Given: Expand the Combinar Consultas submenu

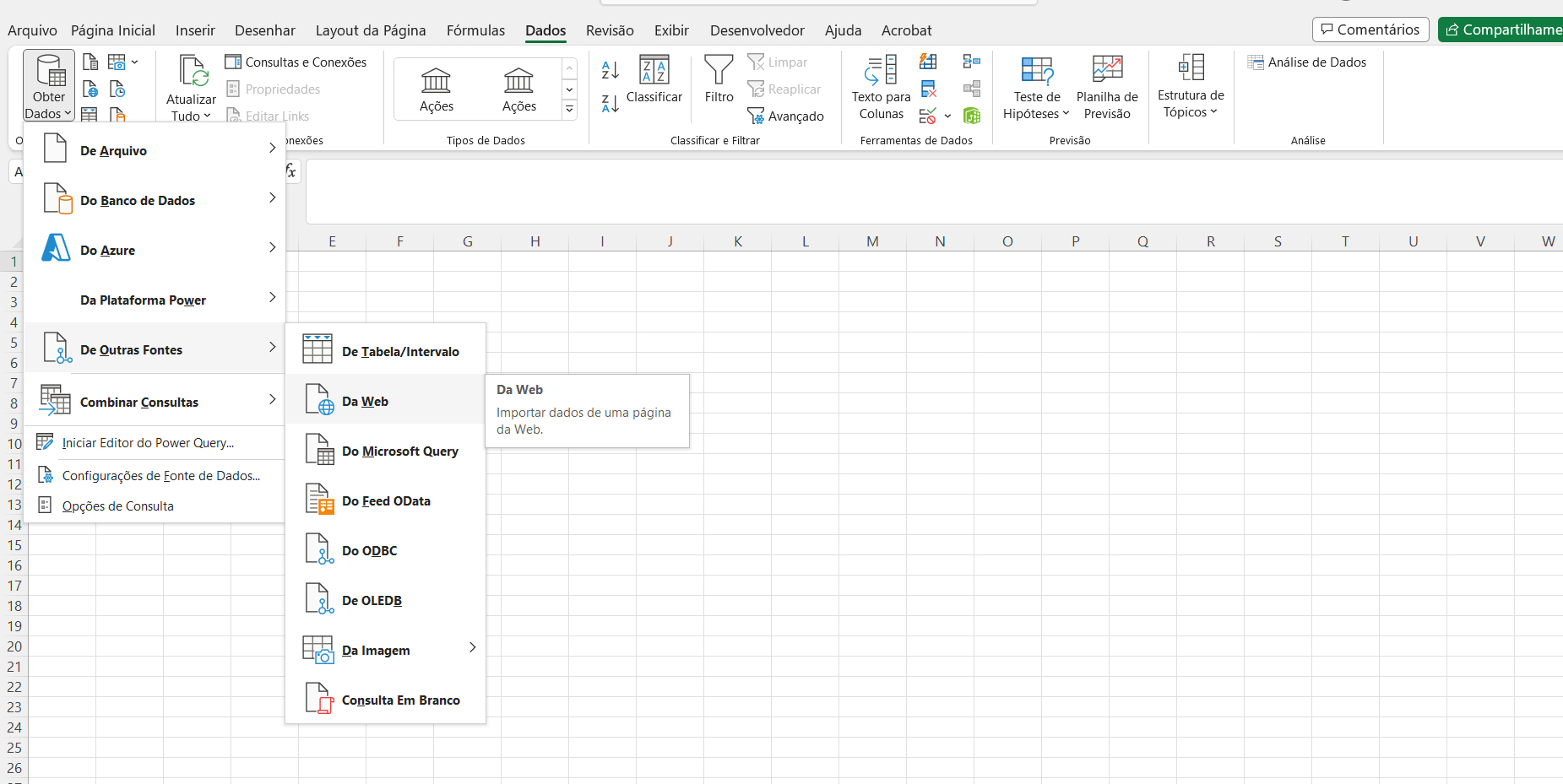Looking at the screenshot, I should click(155, 402).
